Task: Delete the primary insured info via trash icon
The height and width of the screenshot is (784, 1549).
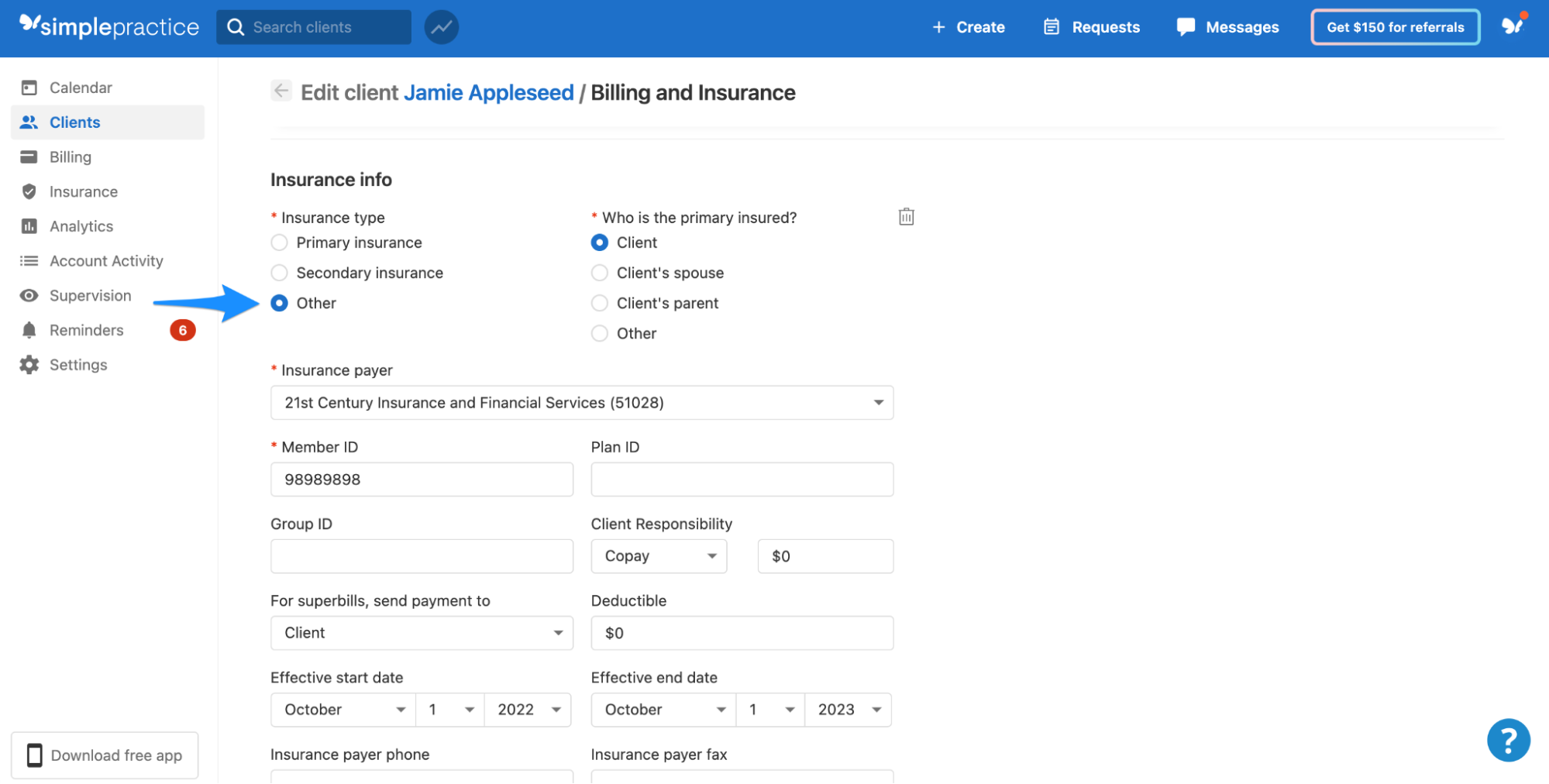Action: [x=905, y=217]
